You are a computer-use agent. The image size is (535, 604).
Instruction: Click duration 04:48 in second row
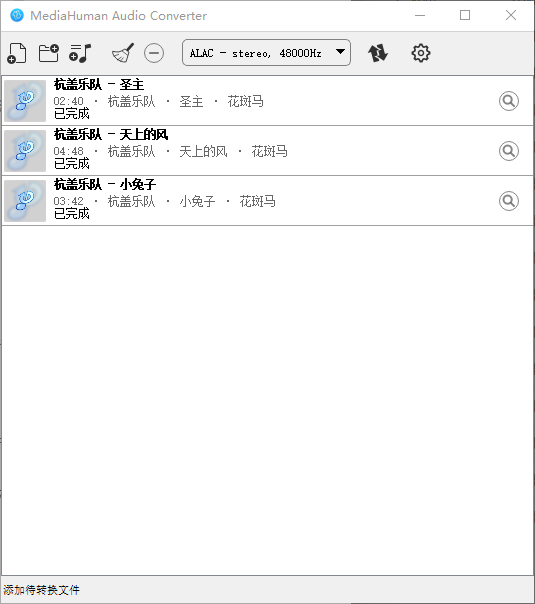[x=69, y=151]
